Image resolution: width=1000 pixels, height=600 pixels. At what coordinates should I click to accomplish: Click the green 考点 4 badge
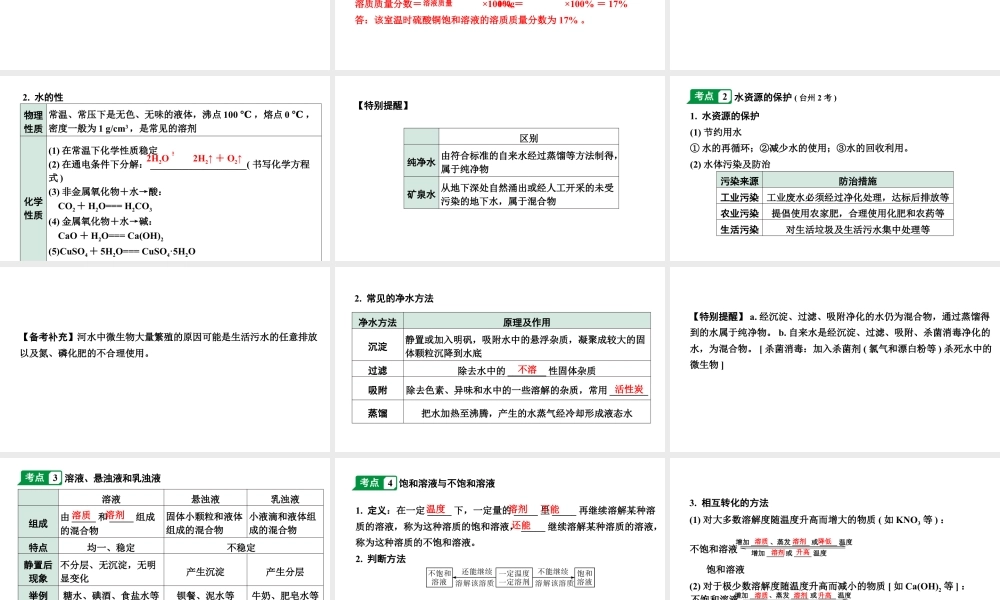point(376,482)
